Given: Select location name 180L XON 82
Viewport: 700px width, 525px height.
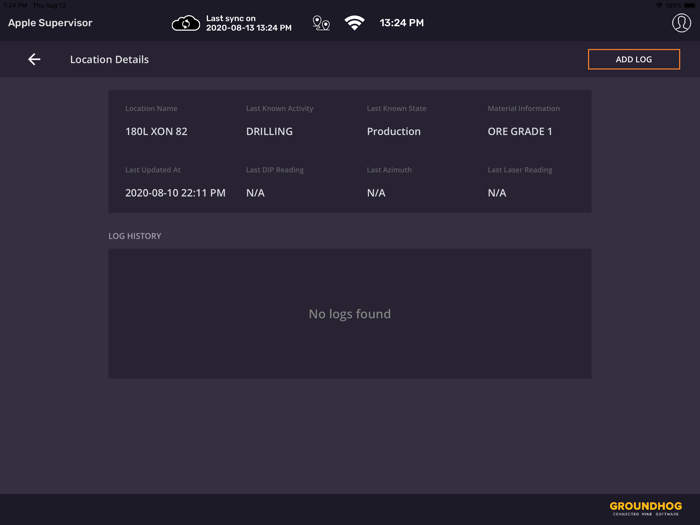Looking at the screenshot, I should 156,132.
